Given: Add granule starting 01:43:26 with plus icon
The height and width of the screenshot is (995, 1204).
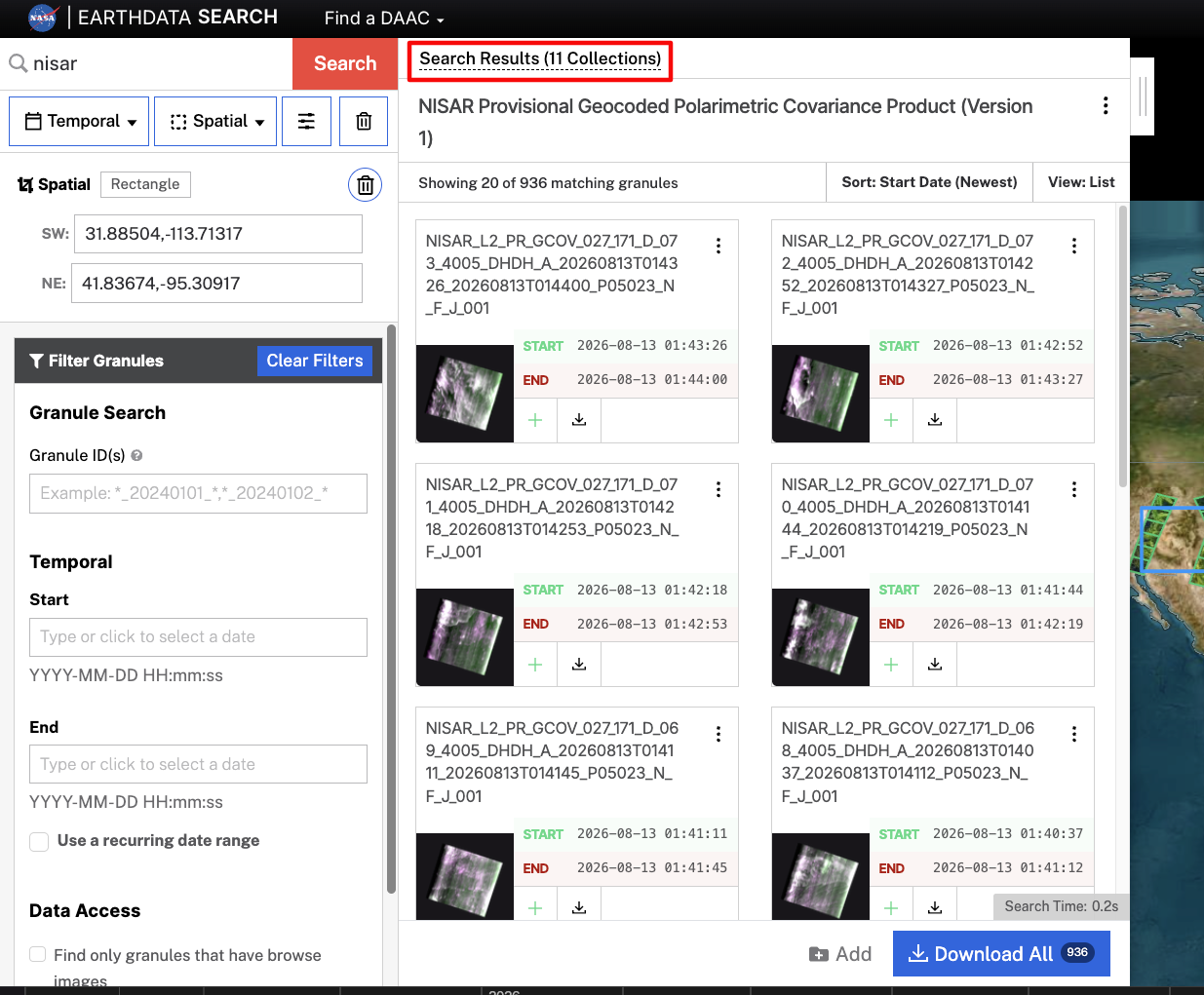Looking at the screenshot, I should tap(535, 420).
